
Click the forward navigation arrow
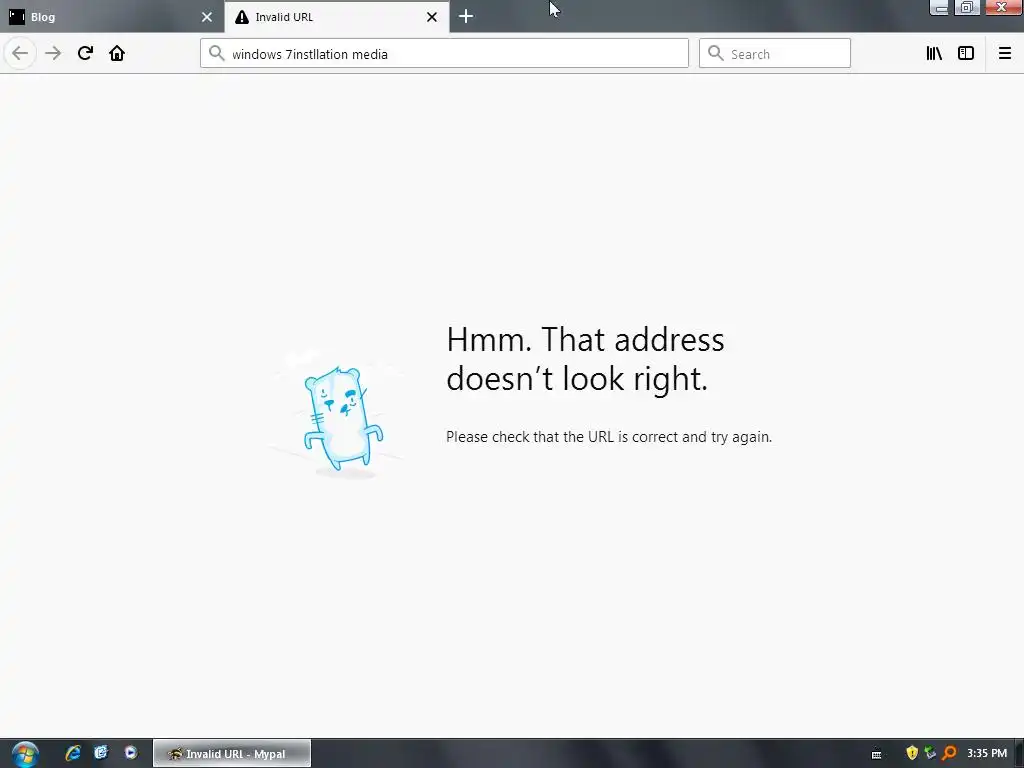[53, 53]
